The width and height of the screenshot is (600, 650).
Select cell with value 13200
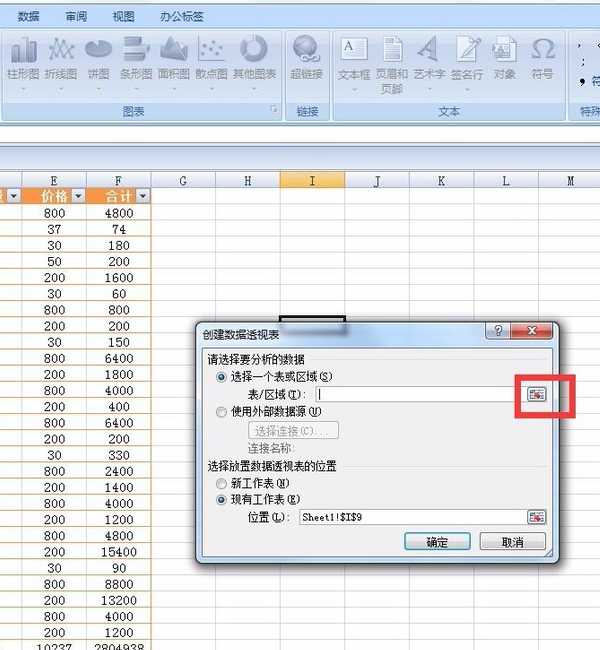[119, 601]
